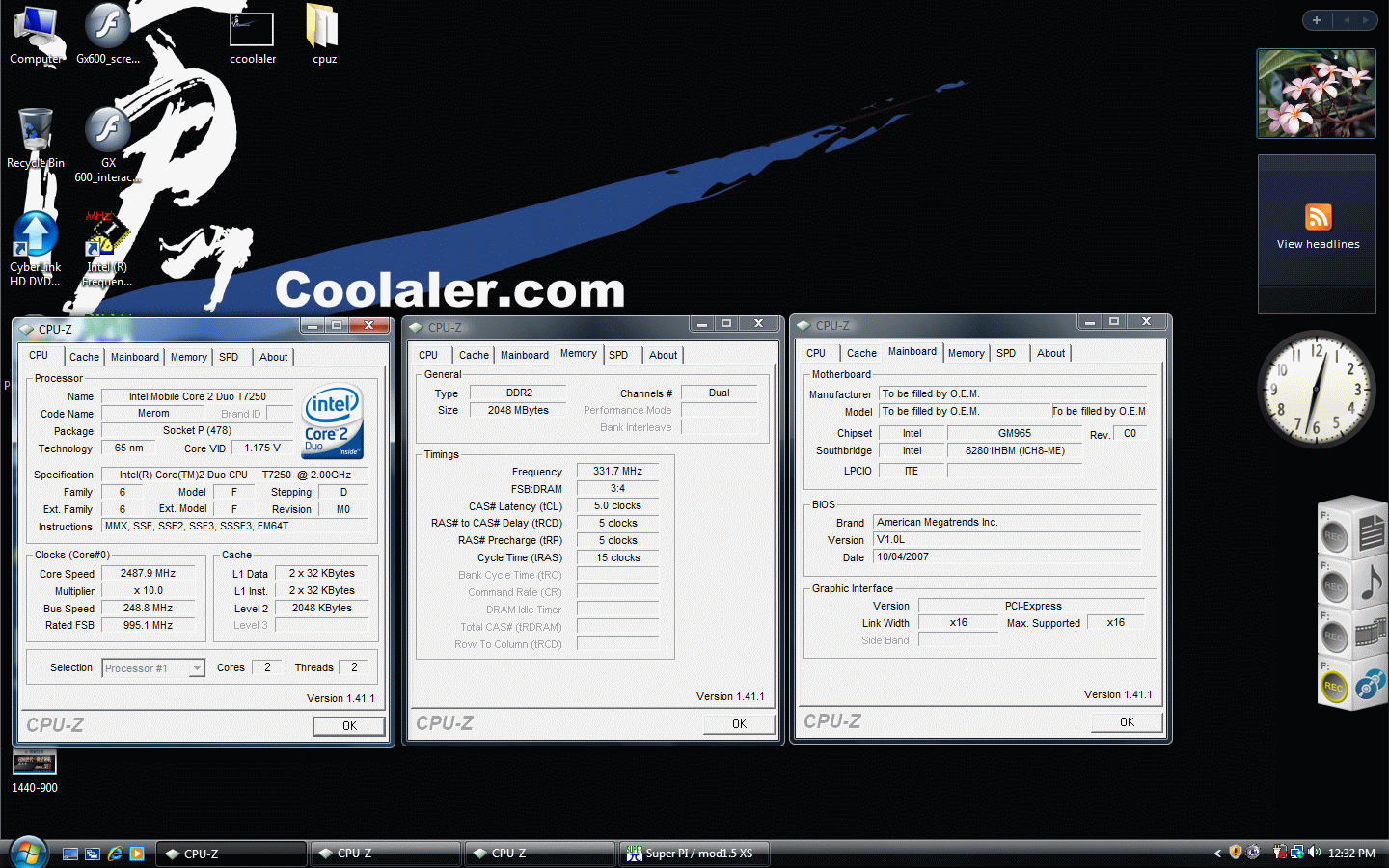Select second CPU-Z taskbar button
1389x868 pixels.
click(x=385, y=854)
